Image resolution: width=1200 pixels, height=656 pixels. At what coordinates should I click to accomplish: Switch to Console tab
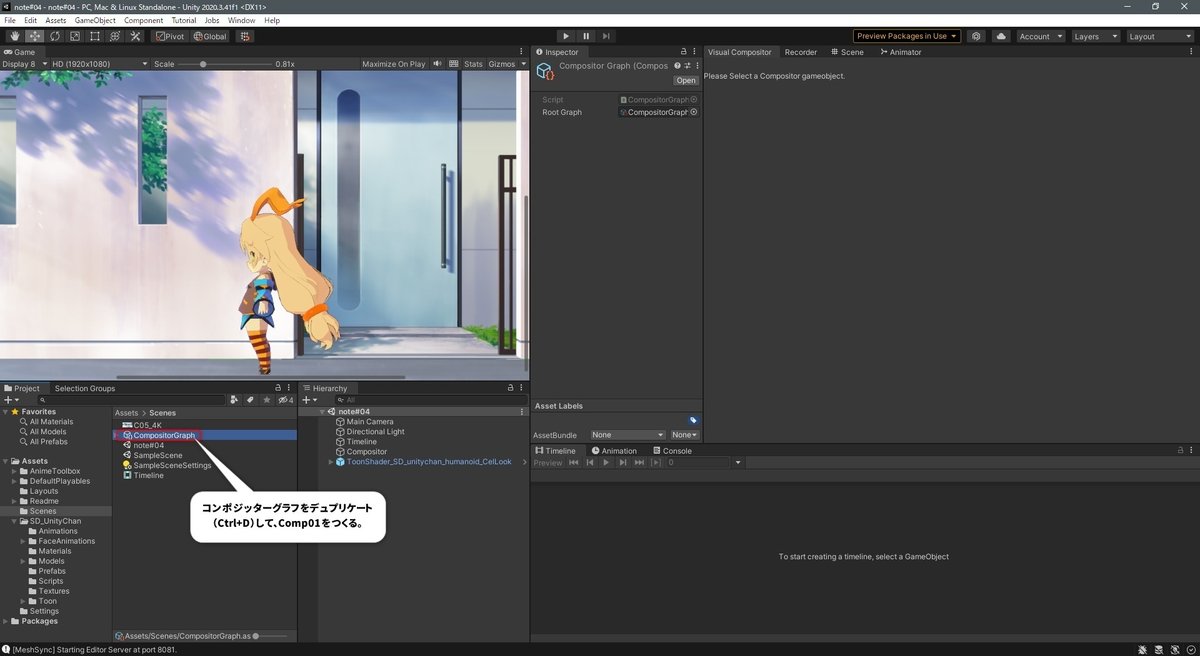click(x=671, y=451)
